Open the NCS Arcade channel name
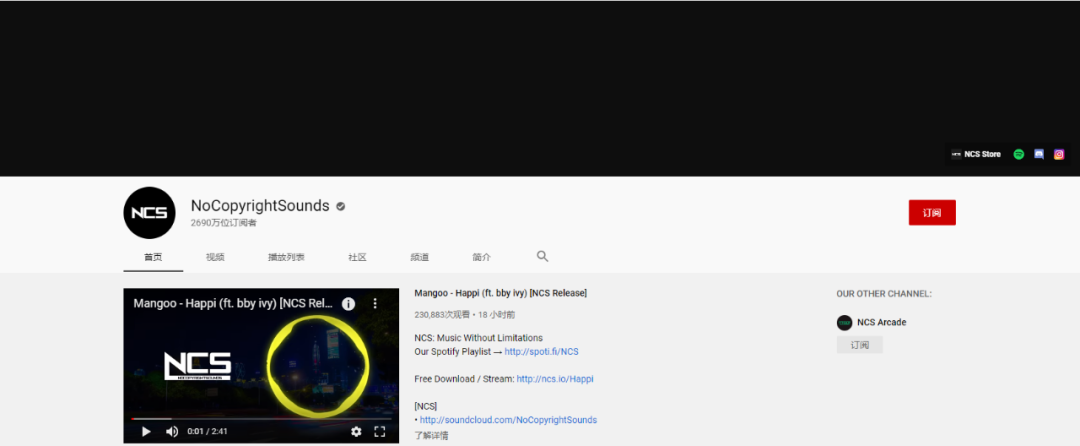 [882, 322]
